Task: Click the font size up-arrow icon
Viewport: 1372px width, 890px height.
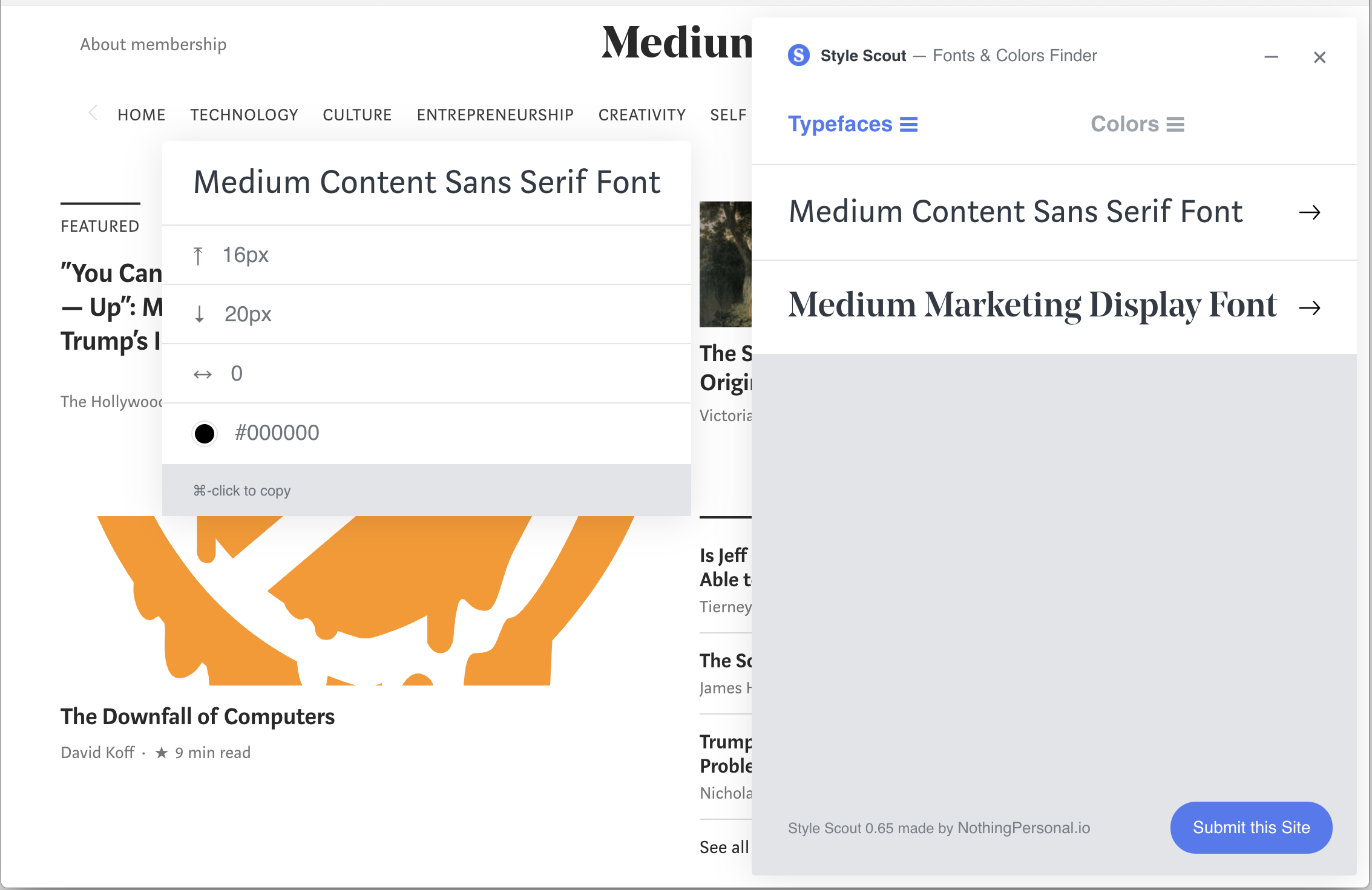Action: [x=198, y=256]
